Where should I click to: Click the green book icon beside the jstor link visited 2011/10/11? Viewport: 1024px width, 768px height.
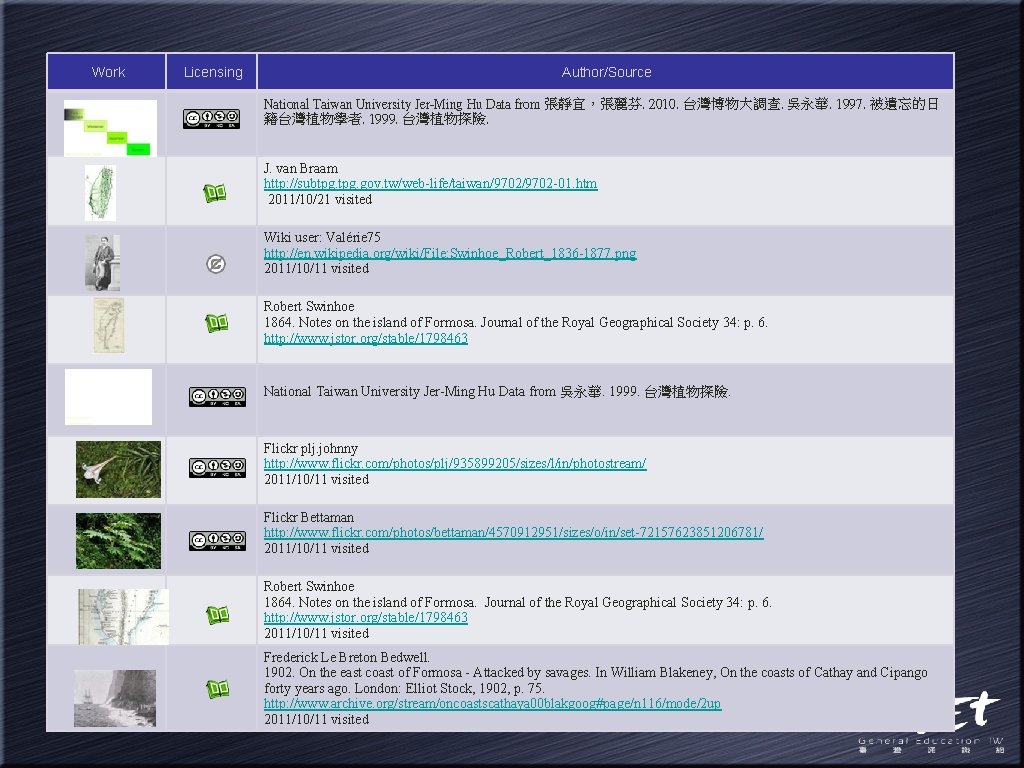[217, 615]
